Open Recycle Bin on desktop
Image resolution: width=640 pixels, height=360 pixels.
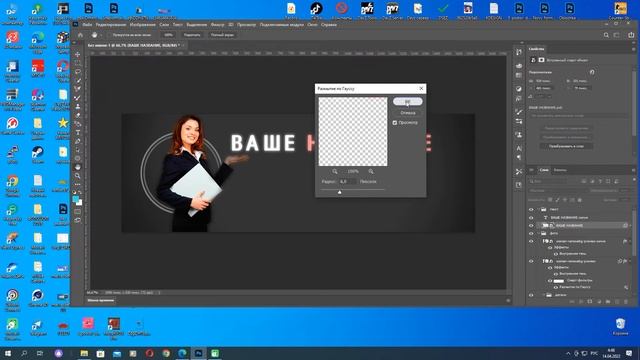tap(620, 326)
